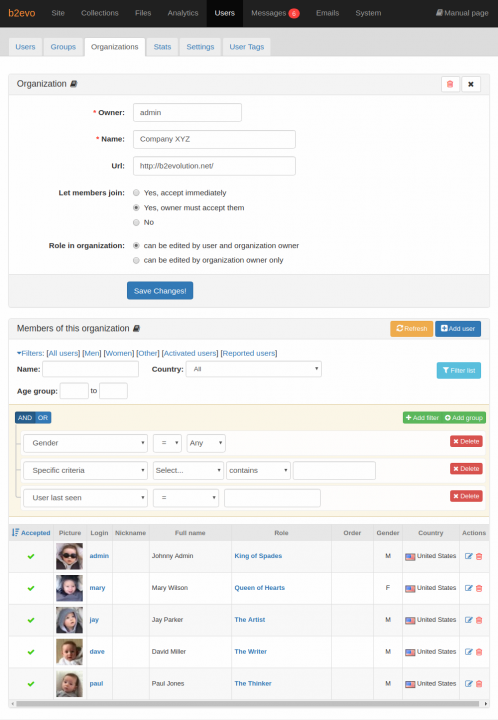Expand the Gender criteria dropdown
498x720 pixels.
coord(85,443)
